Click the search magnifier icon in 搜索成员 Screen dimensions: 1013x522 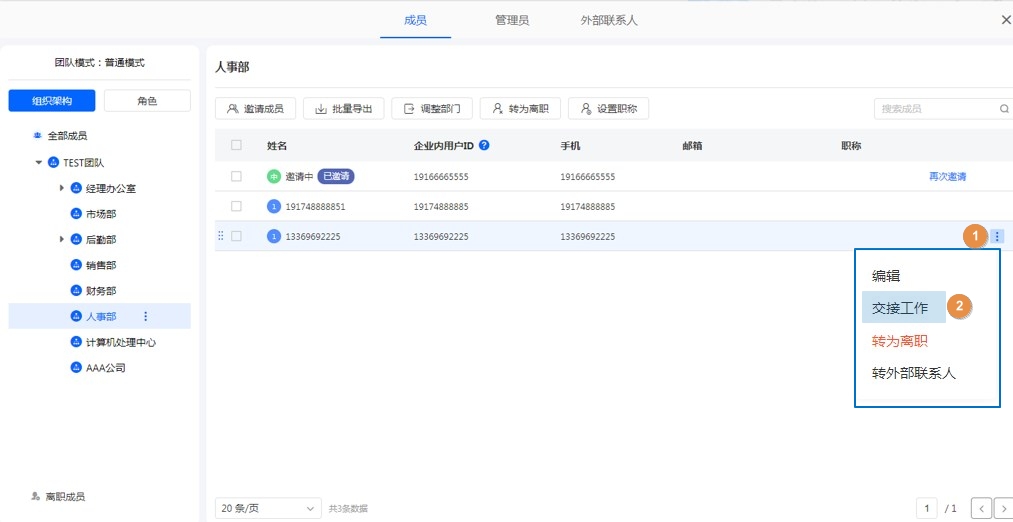pyautogui.click(x=1004, y=109)
